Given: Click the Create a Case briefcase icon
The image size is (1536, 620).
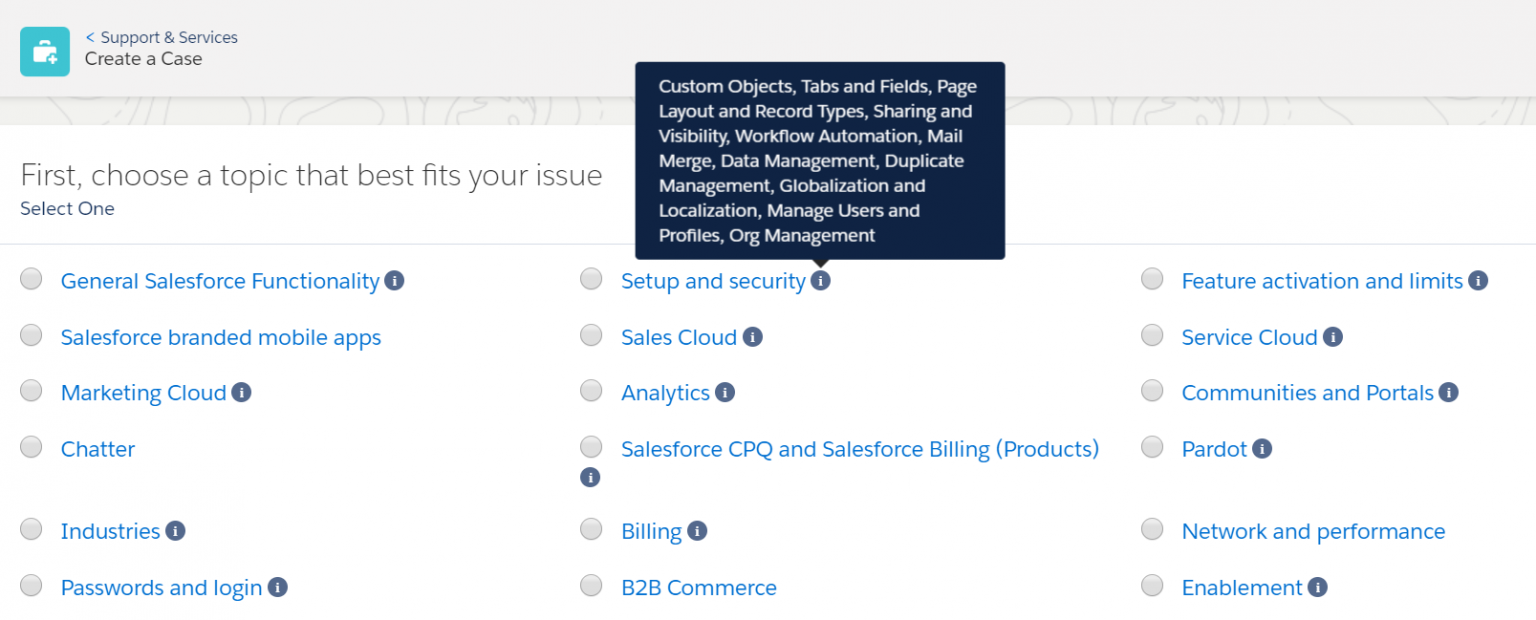Looking at the screenshot, I should 45,51.
